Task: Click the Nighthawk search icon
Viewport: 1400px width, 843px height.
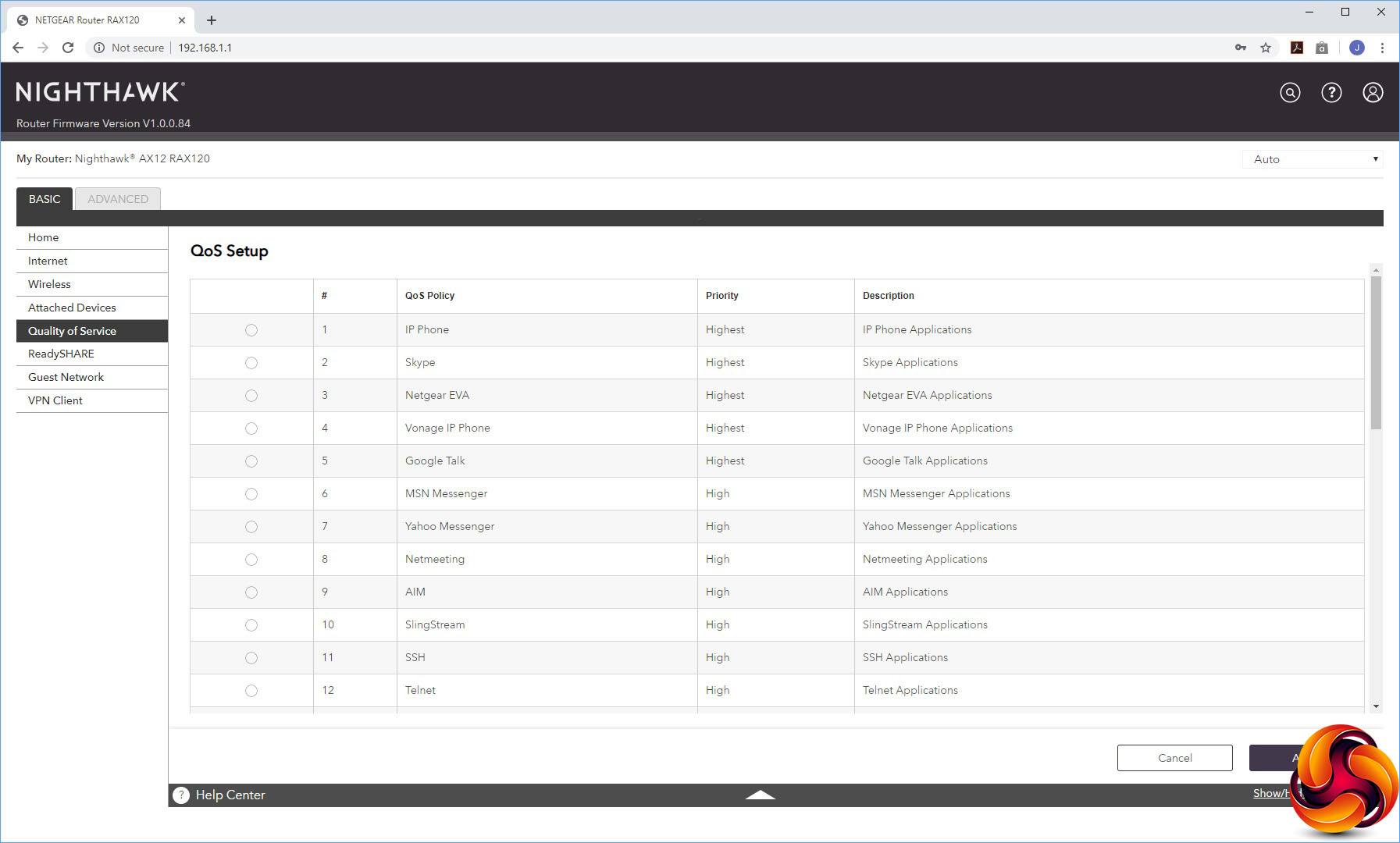Action: pos(1290,93)
